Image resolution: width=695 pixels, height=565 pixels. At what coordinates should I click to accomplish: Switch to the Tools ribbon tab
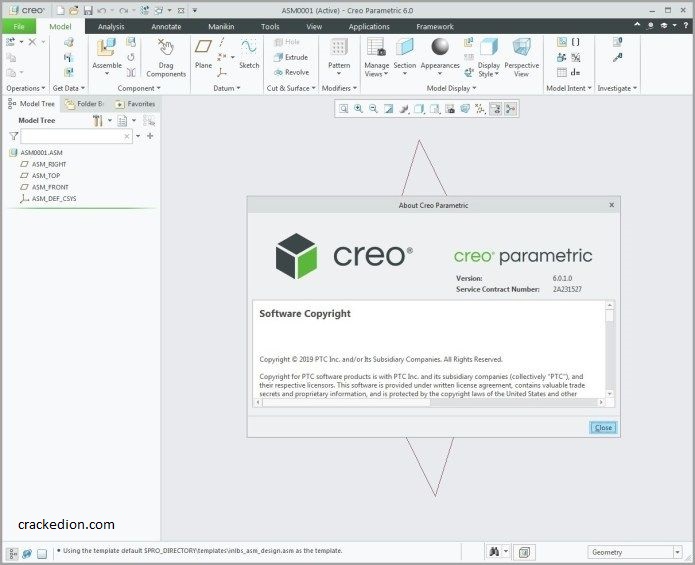(x=270, y=27)
